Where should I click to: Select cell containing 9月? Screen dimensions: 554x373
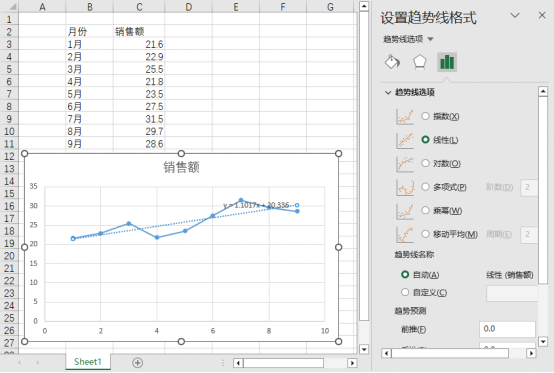(x=89, y=144)
